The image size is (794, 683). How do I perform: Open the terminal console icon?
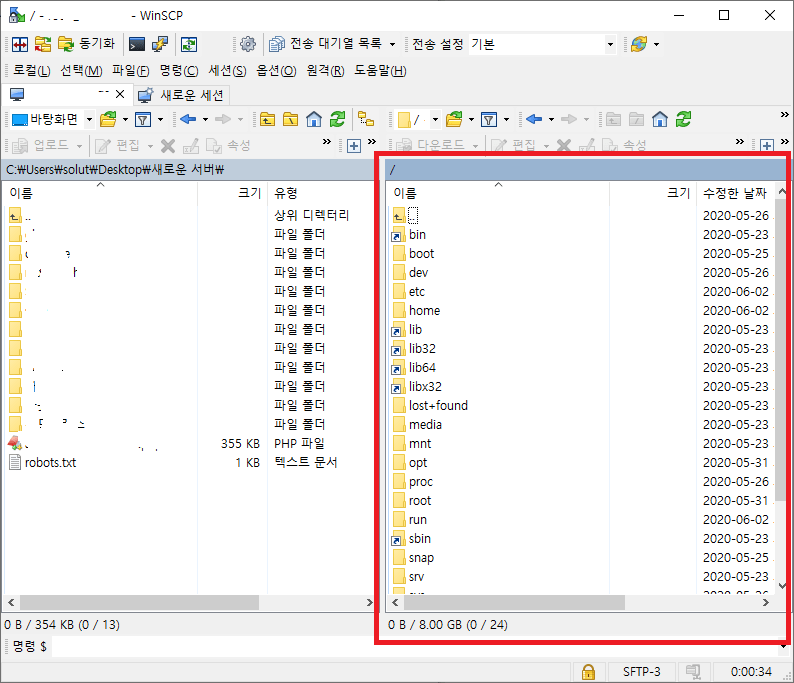coord(137,44)
